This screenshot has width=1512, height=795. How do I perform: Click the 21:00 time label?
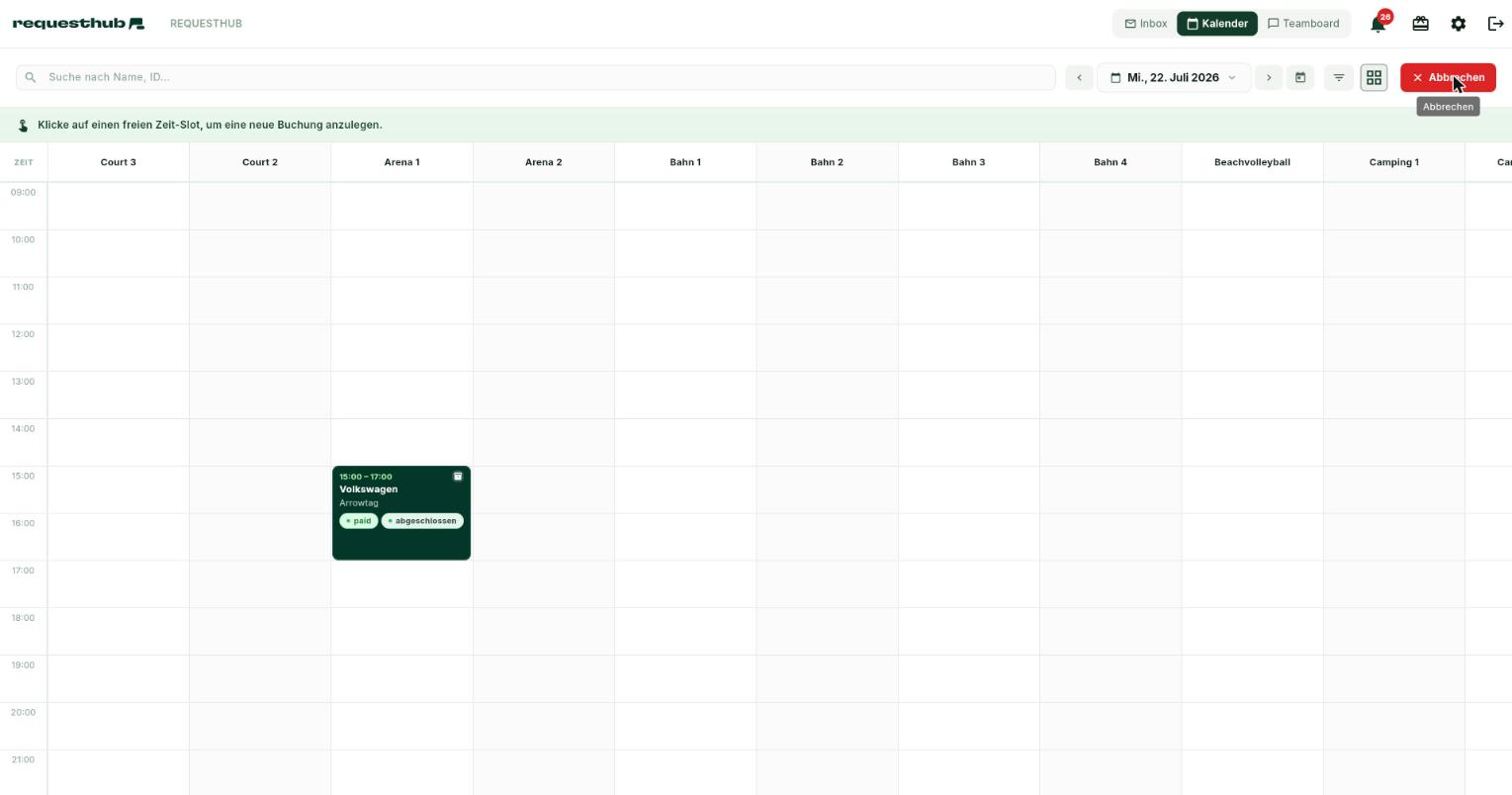pos(23,759)
